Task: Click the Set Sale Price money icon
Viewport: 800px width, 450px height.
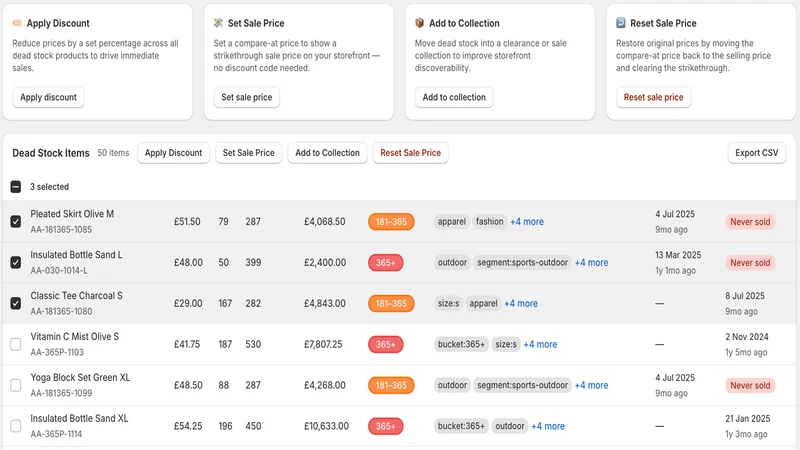Action: click(x=218, y=23)
